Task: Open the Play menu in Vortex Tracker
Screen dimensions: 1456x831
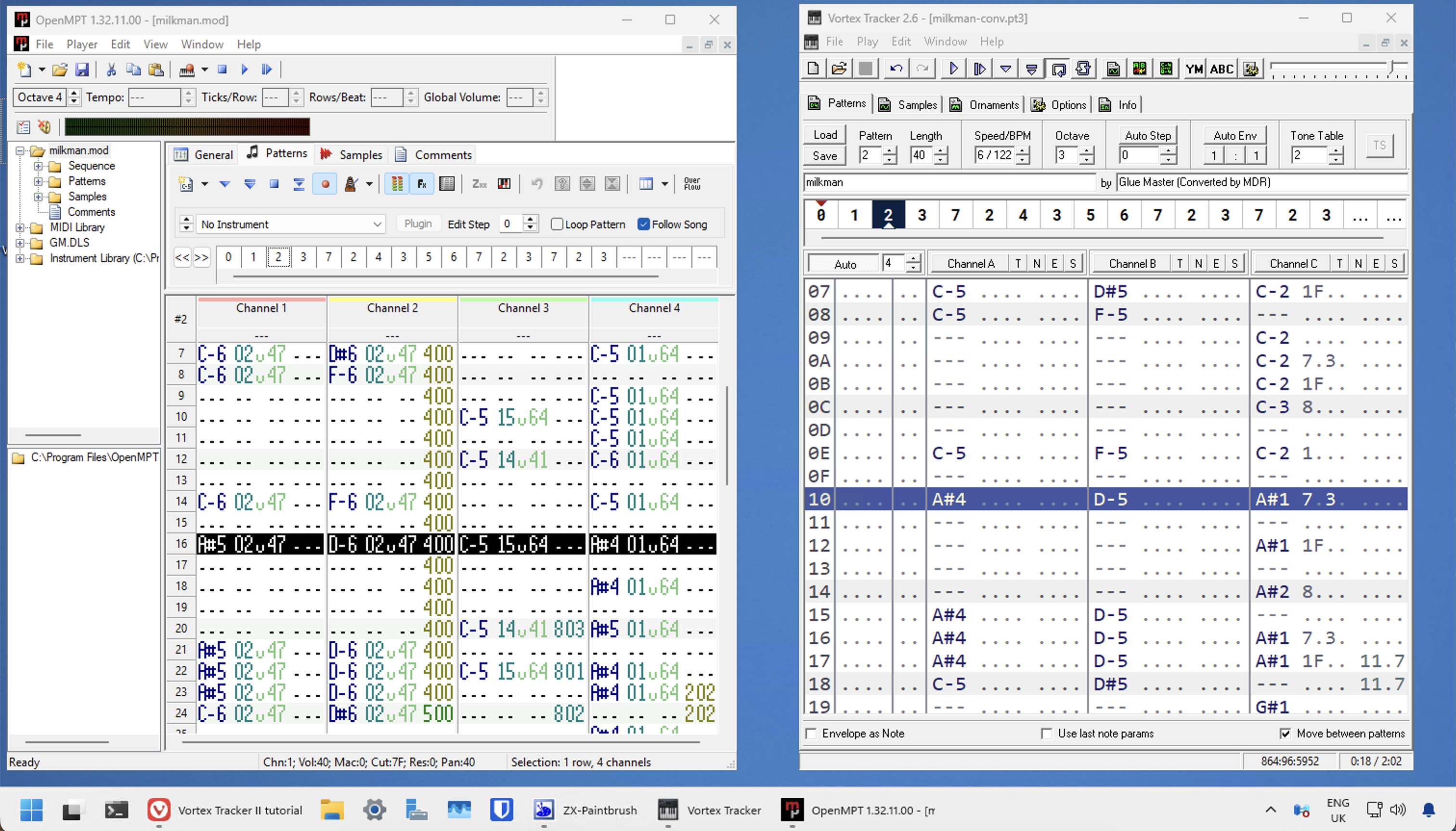Action: coord(867,42)
